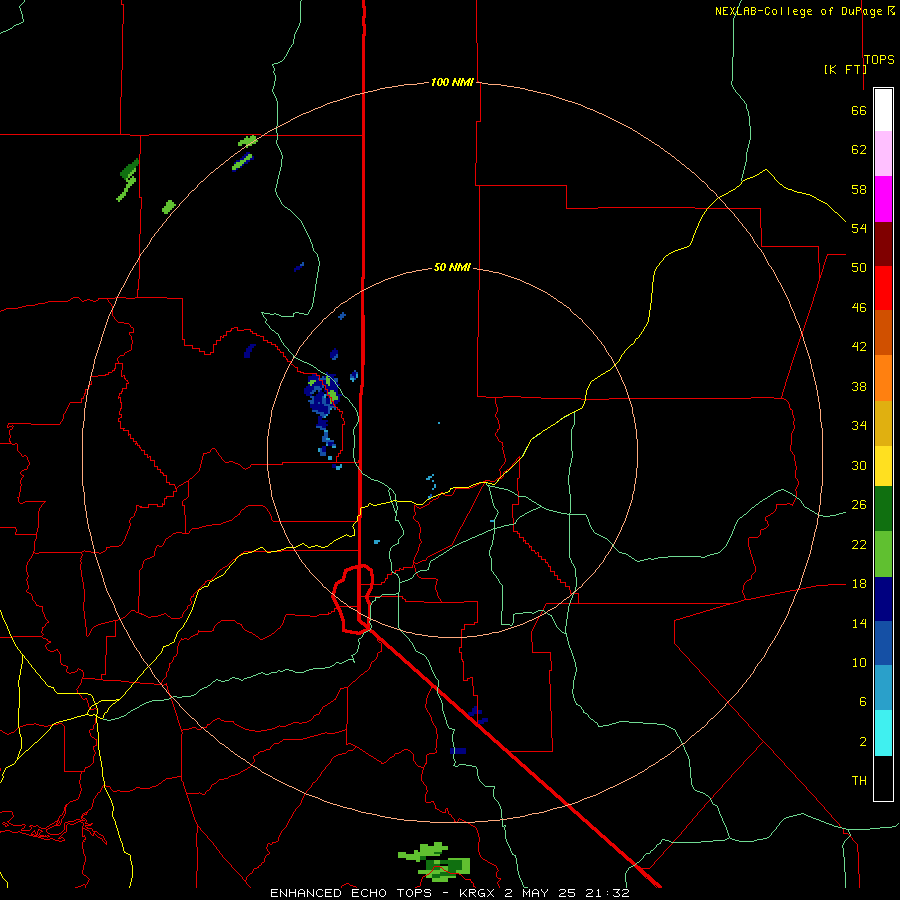900x900 pixels.
Task: Click the medium blue legend band
Action: (883, 643)
